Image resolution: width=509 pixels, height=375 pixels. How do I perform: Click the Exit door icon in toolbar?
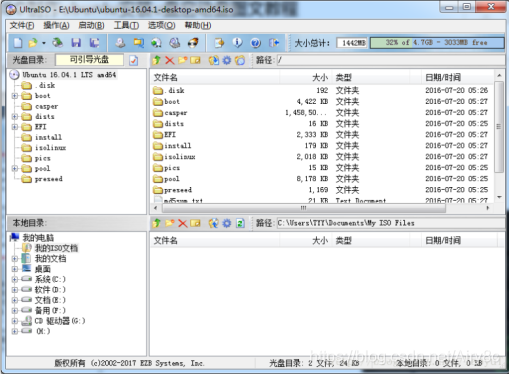tap(274, 43)
